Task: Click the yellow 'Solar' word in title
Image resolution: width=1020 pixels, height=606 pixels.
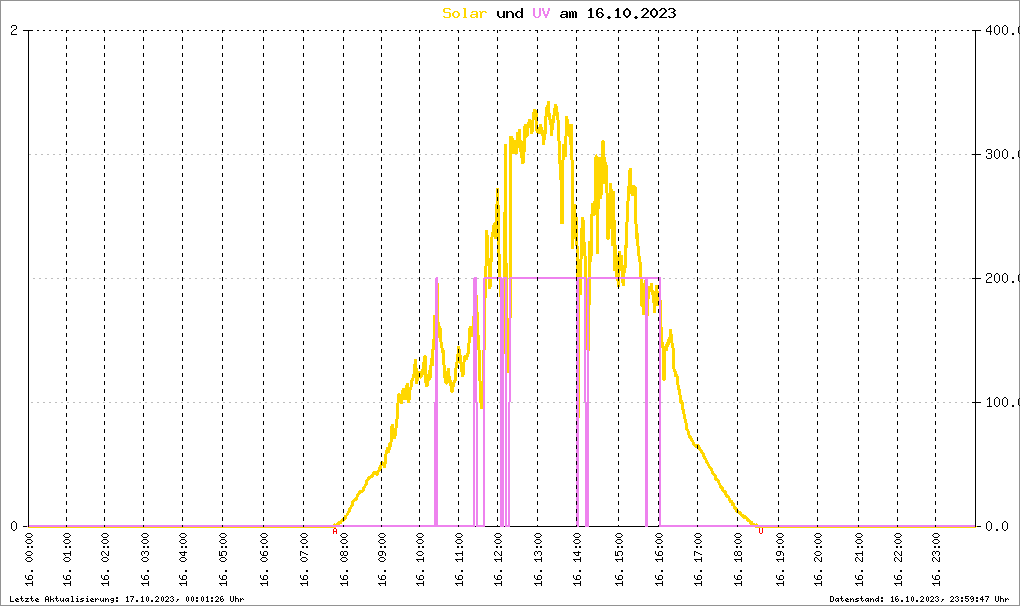Action: [464, 13]
